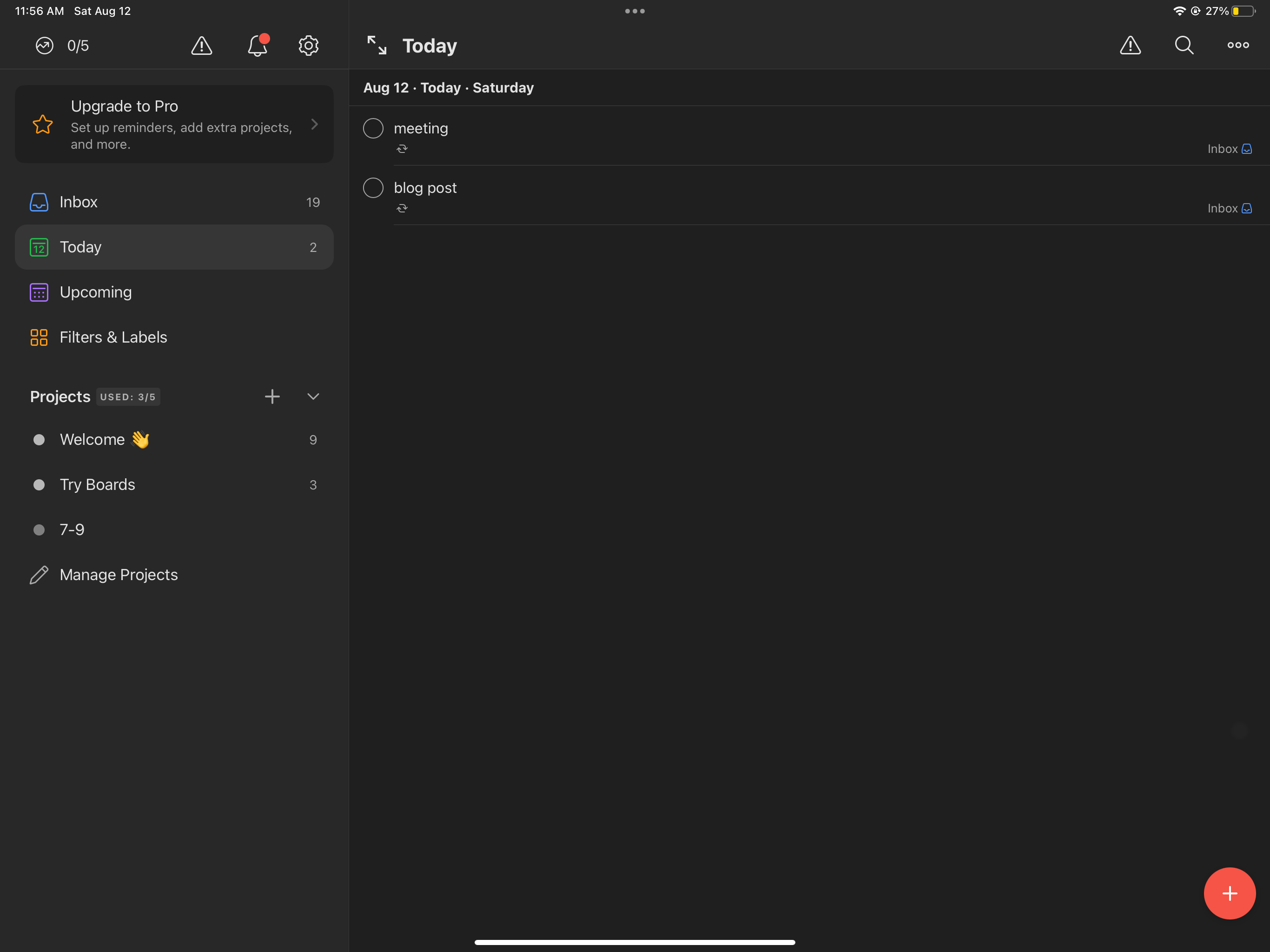The width and height of the screenshot is (1270, 952).
Task: Click the Used 3/5 projects badge
Action: coord(127,396)
